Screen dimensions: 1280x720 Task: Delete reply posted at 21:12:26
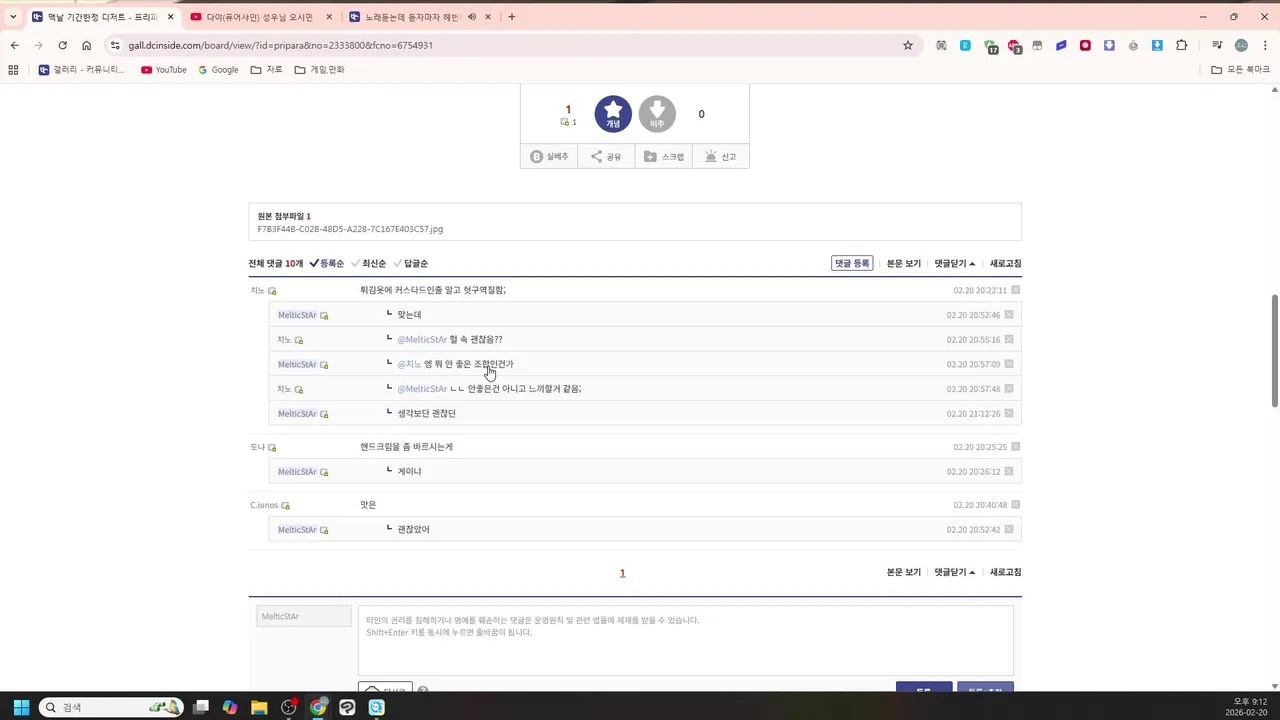point(1009,414)
